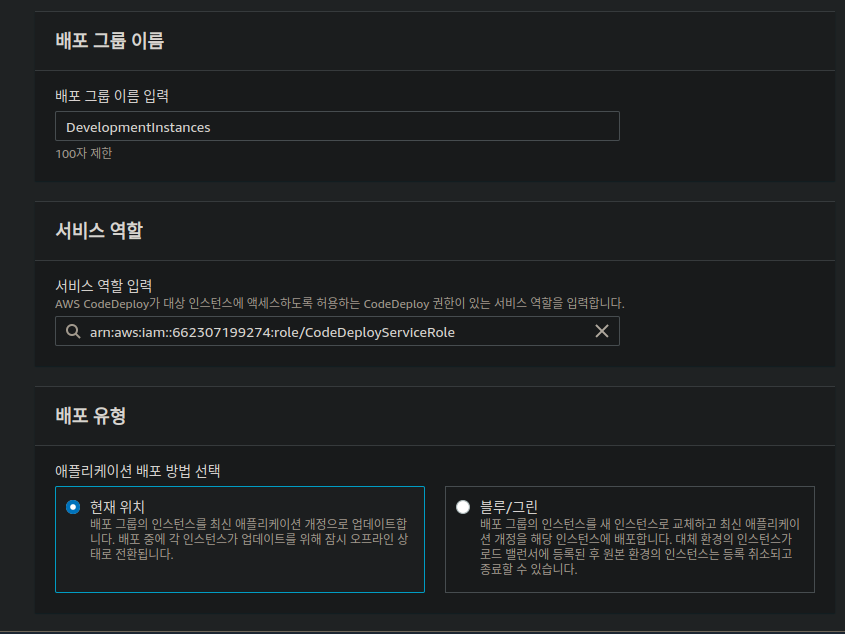Click the 현재 위치 option description text

pos(249,539)
